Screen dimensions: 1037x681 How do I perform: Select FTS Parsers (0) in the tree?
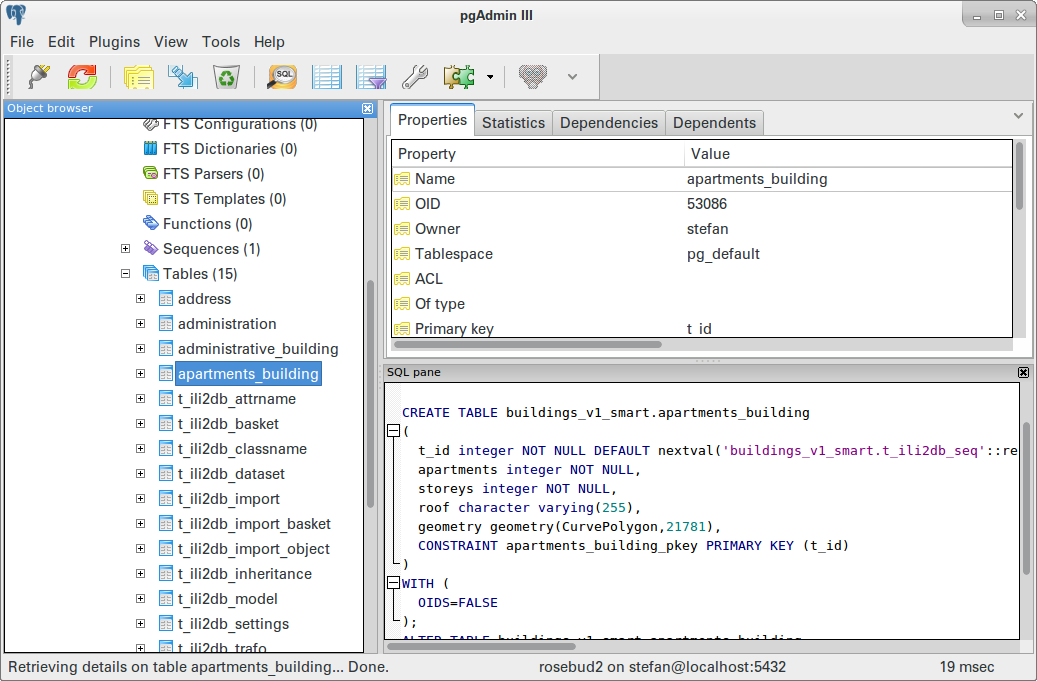[x=214, y=174]
